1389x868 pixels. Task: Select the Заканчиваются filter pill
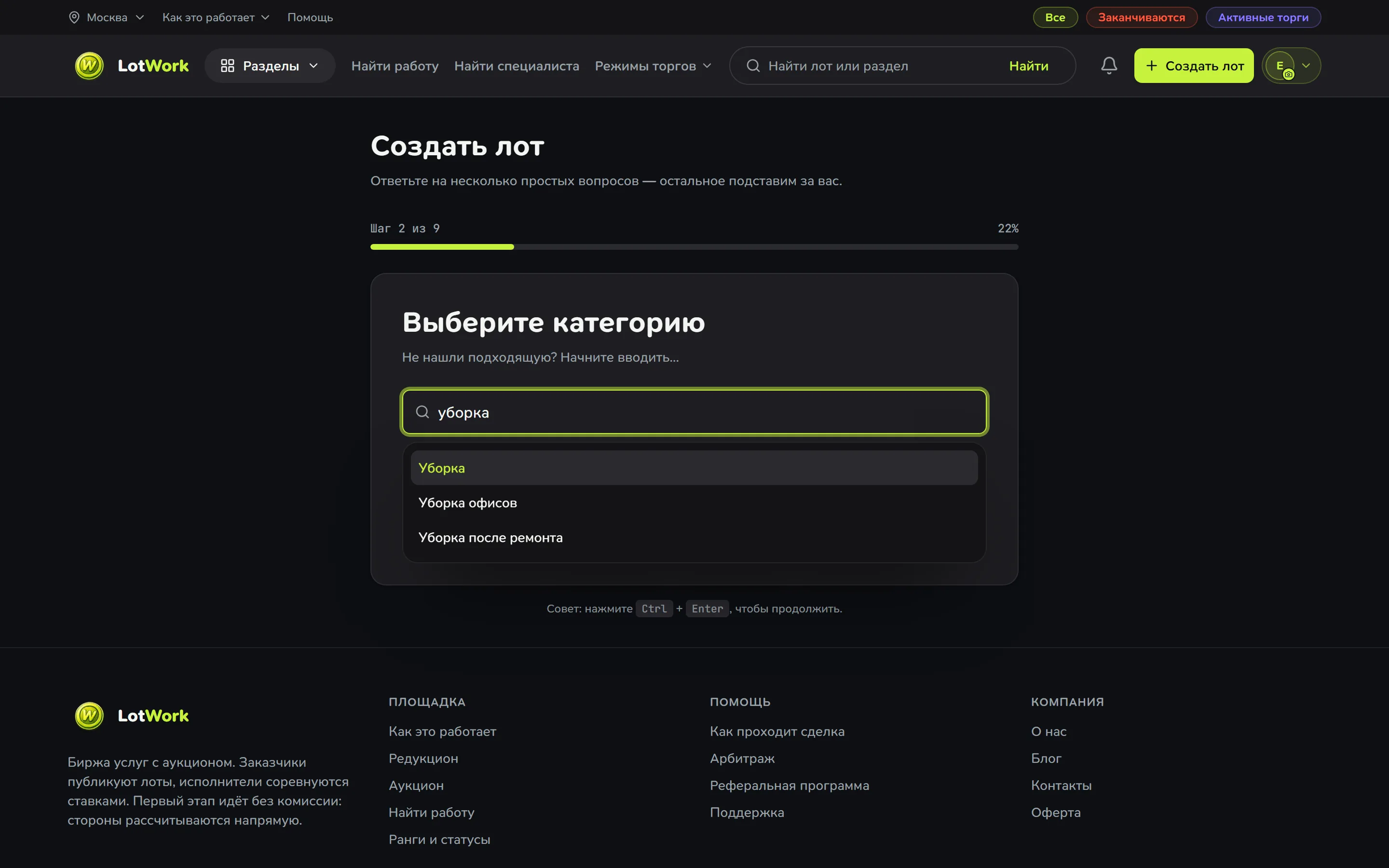click(1141, 17)
